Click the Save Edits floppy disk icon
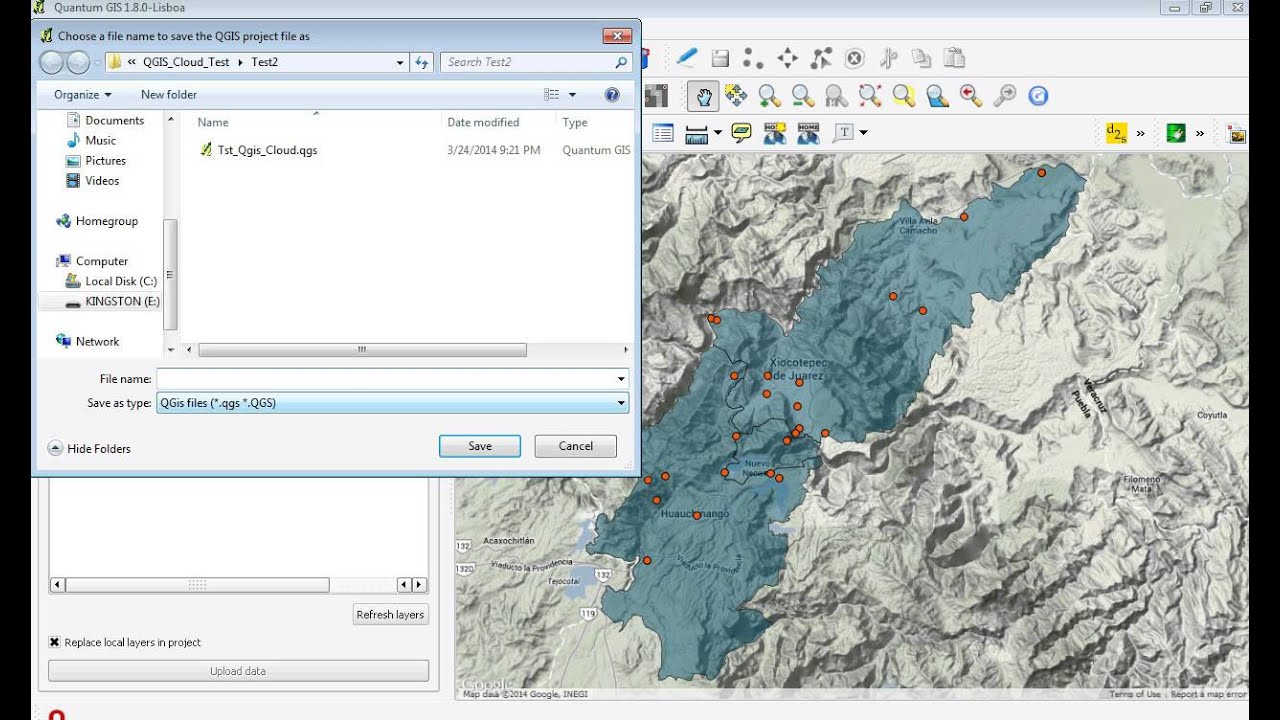The width and height of the screenshot is (1280, 720). coord(720,58)
